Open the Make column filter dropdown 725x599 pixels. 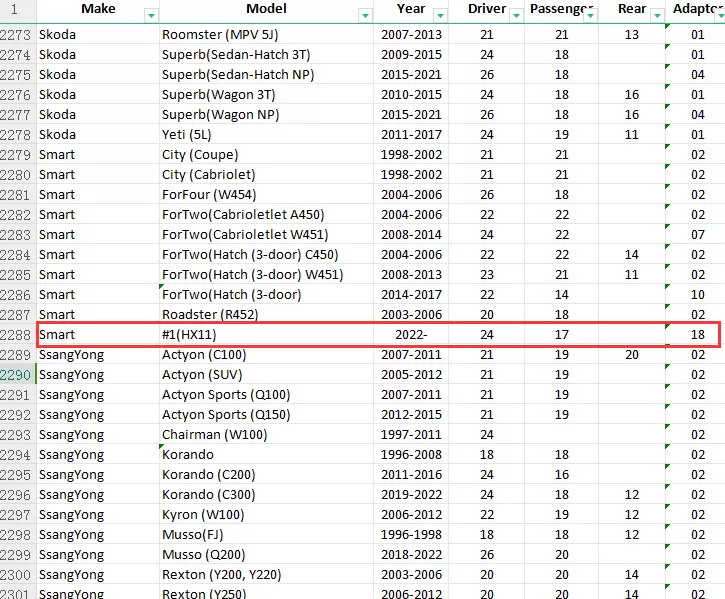pos(151,16)
